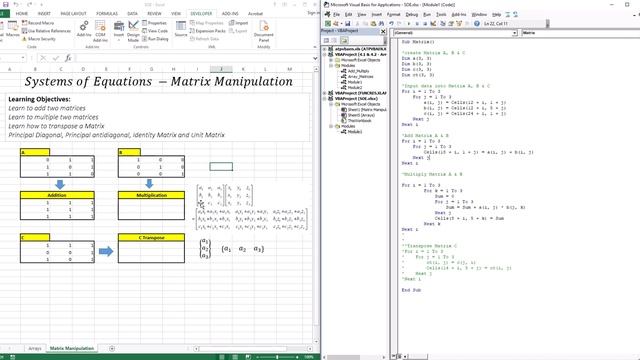
Task: Open the Matrix procedure dropdown
Action: tap(581, 33)
